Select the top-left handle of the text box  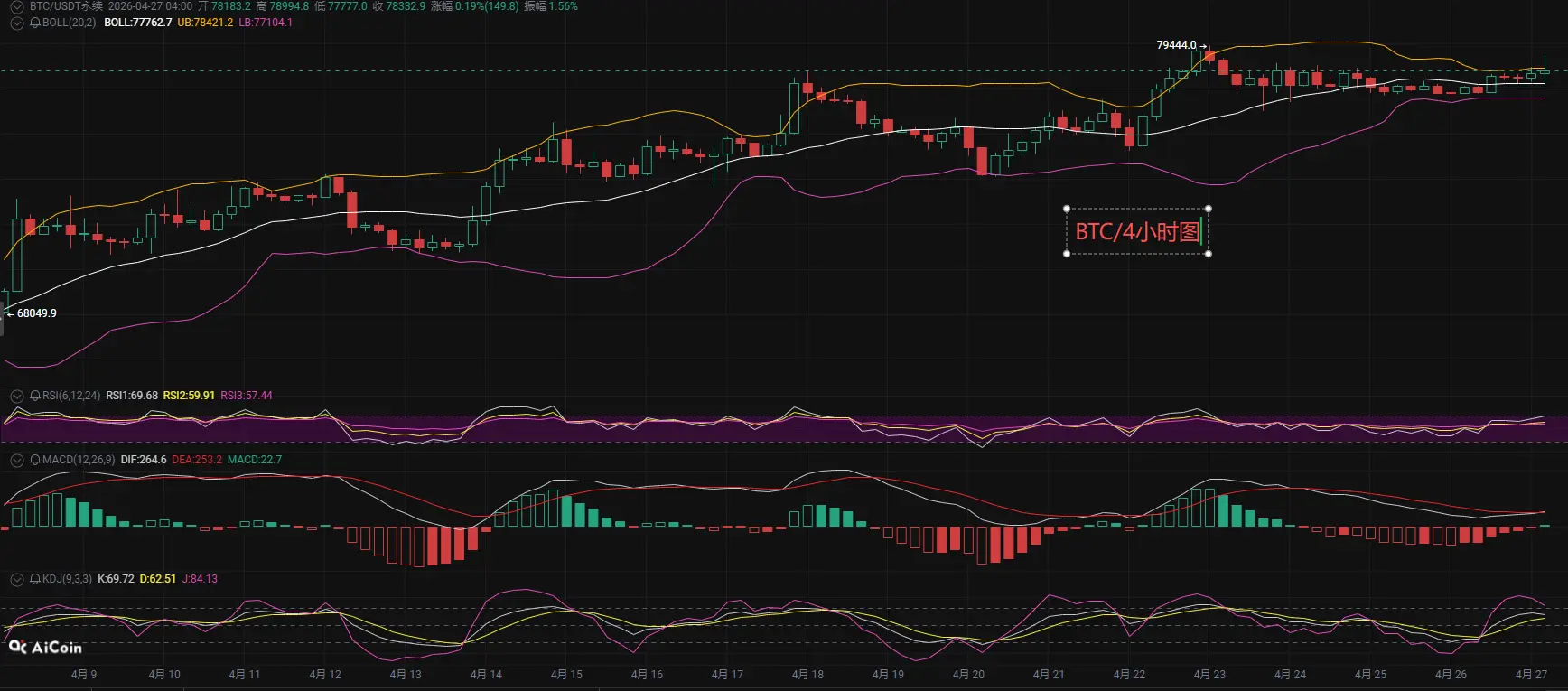click(1067, 209)
